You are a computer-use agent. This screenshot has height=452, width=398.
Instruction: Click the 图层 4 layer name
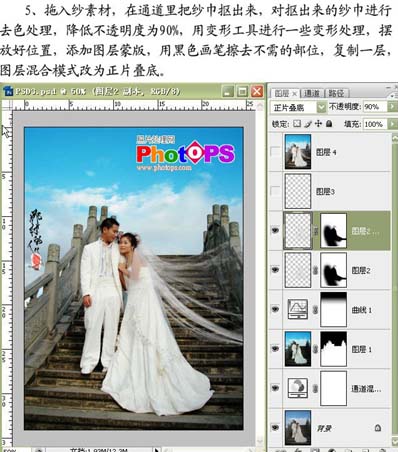[326, 152]
